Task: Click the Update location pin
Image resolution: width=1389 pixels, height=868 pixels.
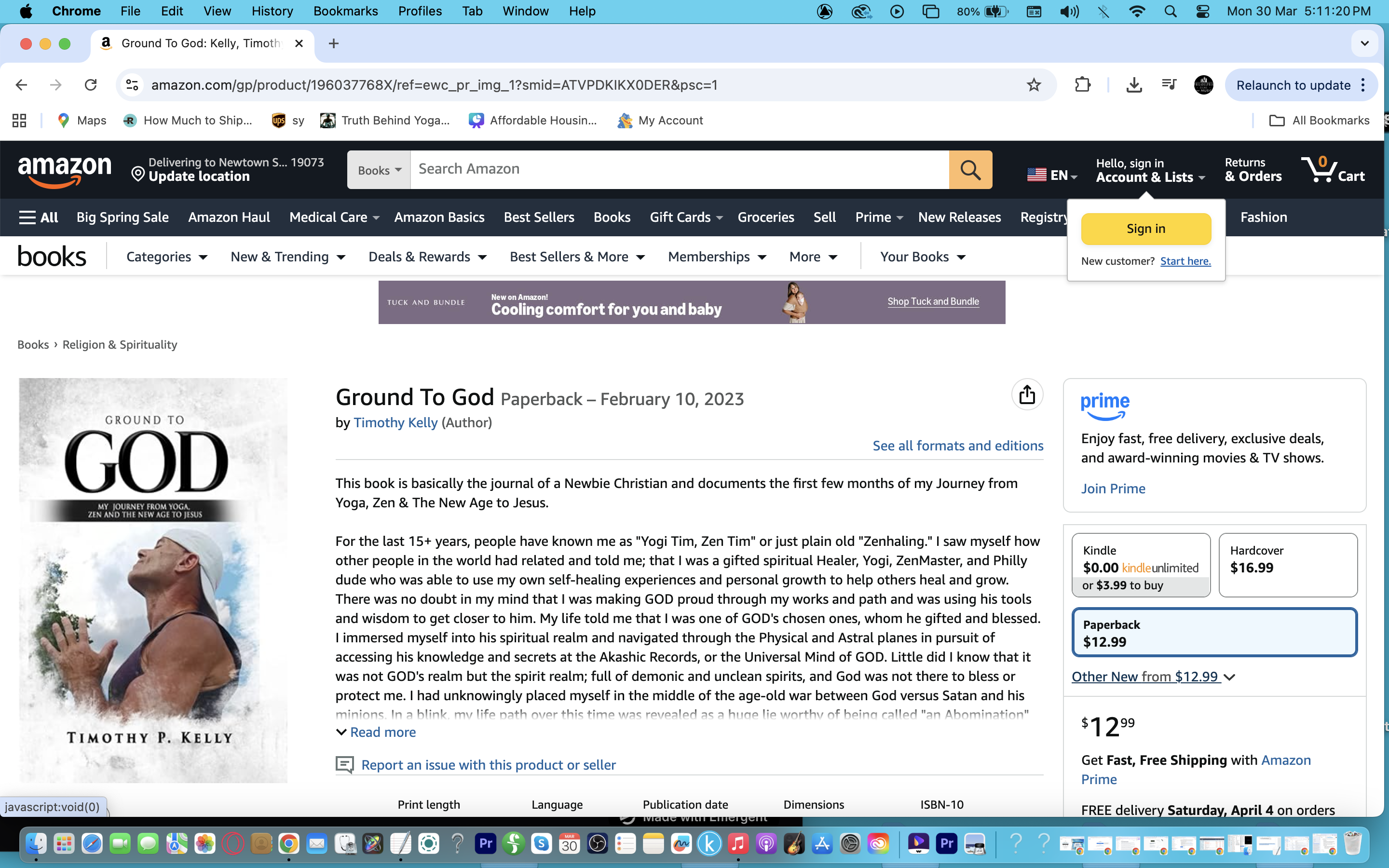Action: [x=138, y=174]
